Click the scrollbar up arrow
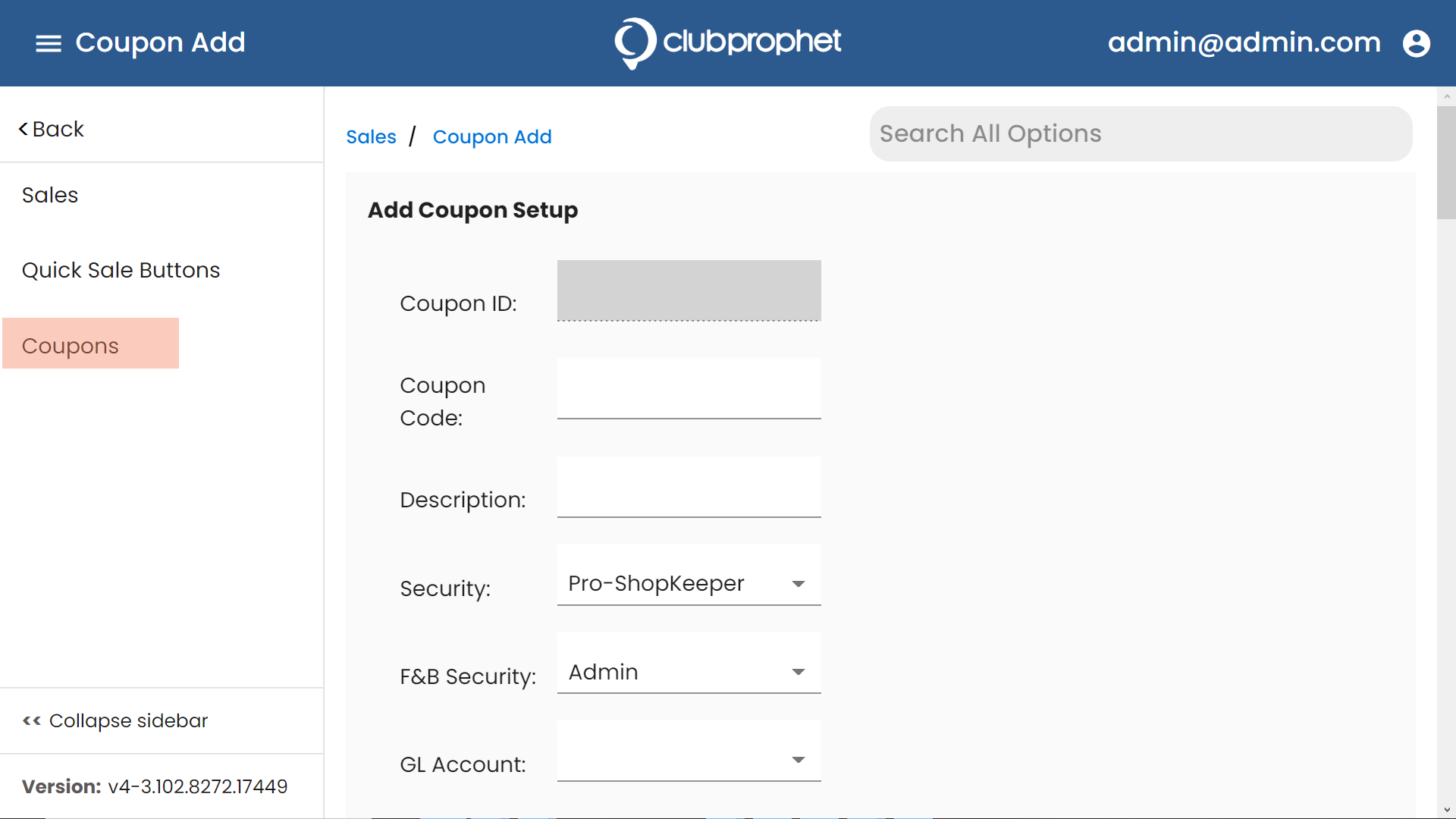This screenshot has width=1456, height=819. coord(1446,96)
